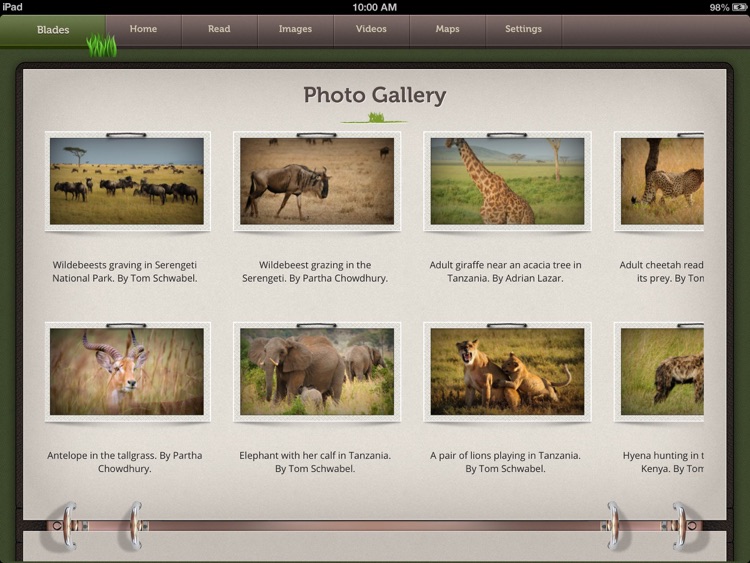
Task: View the giraffe near acacia tree photo
Action: pyautogui.click(x=507, y=181)
